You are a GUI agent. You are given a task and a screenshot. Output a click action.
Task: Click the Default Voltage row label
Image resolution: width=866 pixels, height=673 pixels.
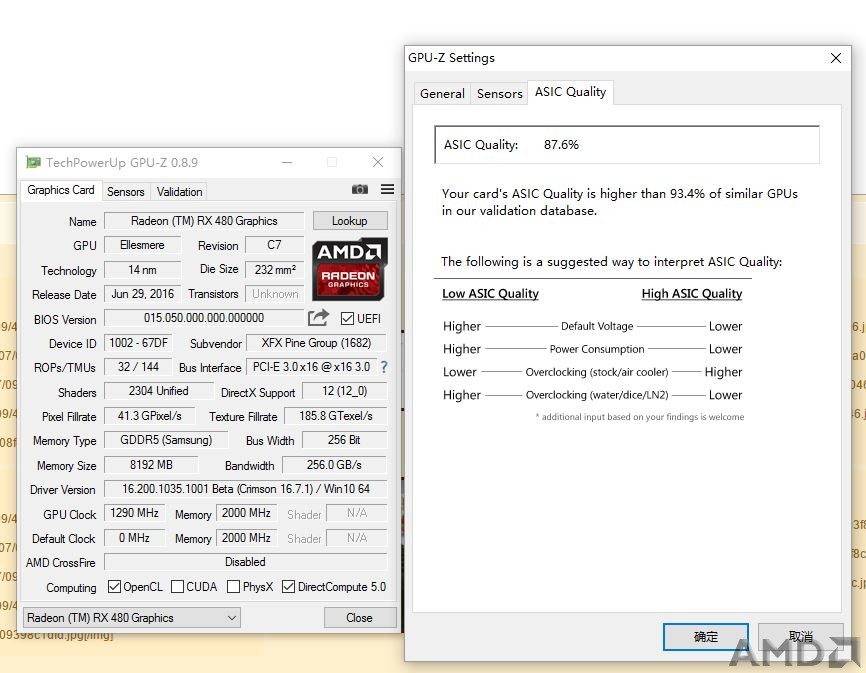pyautogui.click(x=597, y=326)
